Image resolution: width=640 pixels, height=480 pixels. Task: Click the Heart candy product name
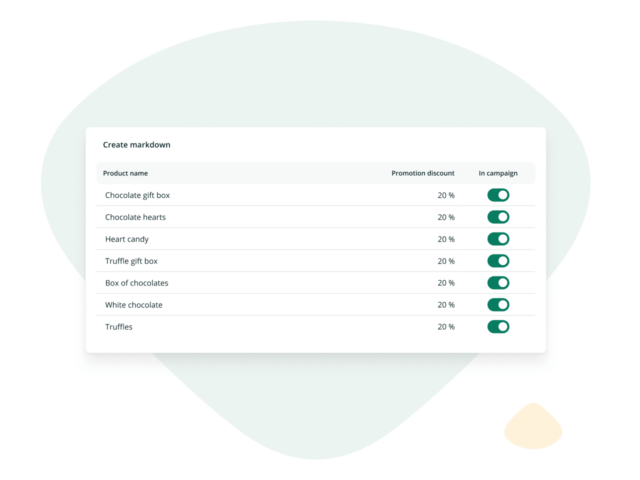127,239
